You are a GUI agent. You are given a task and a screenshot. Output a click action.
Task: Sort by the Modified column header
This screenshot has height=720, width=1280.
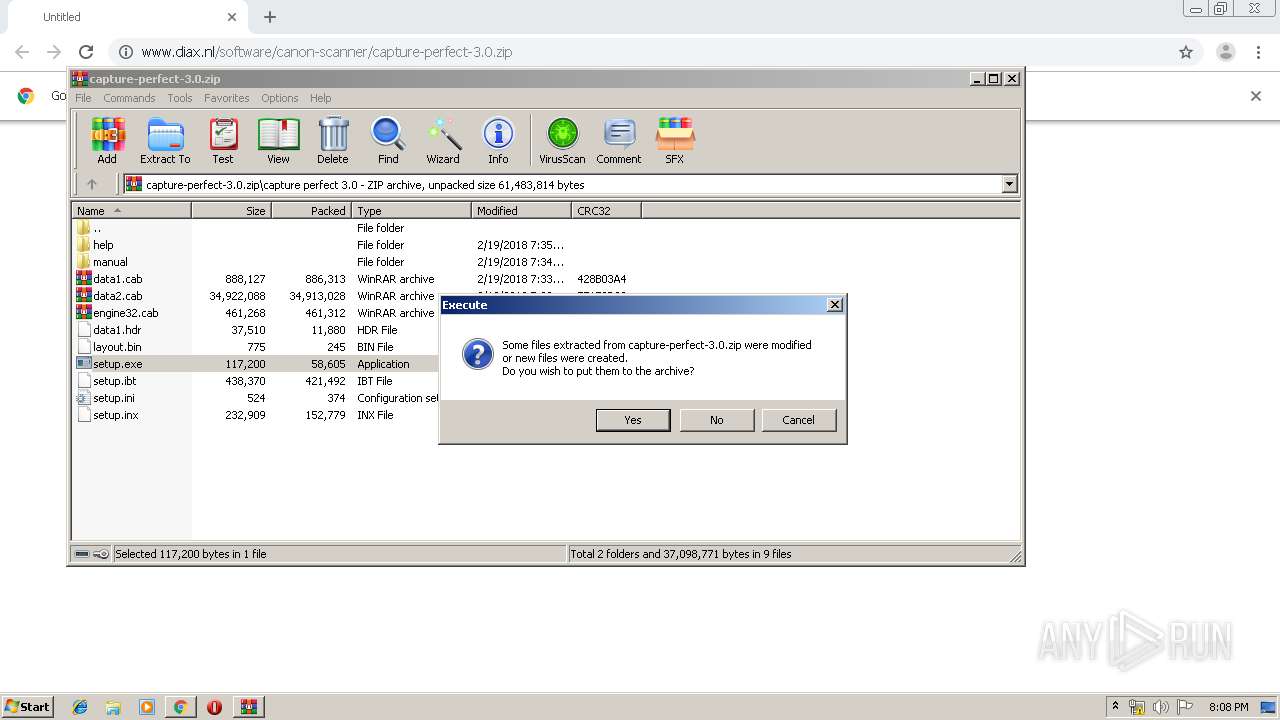coord(521,211)
